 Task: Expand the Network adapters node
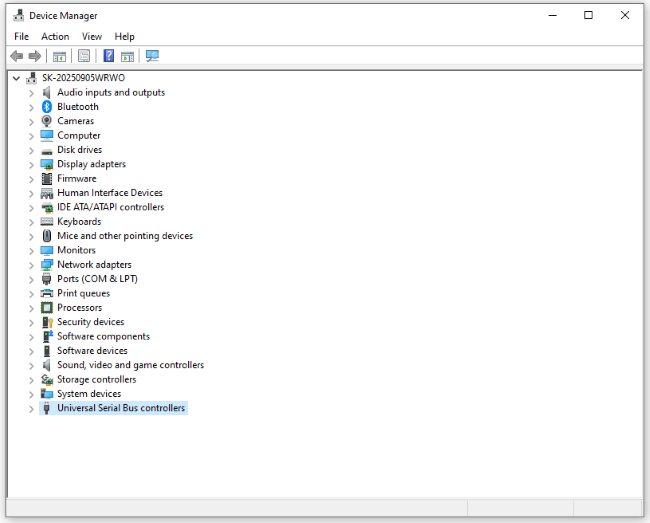coord(32,265)
